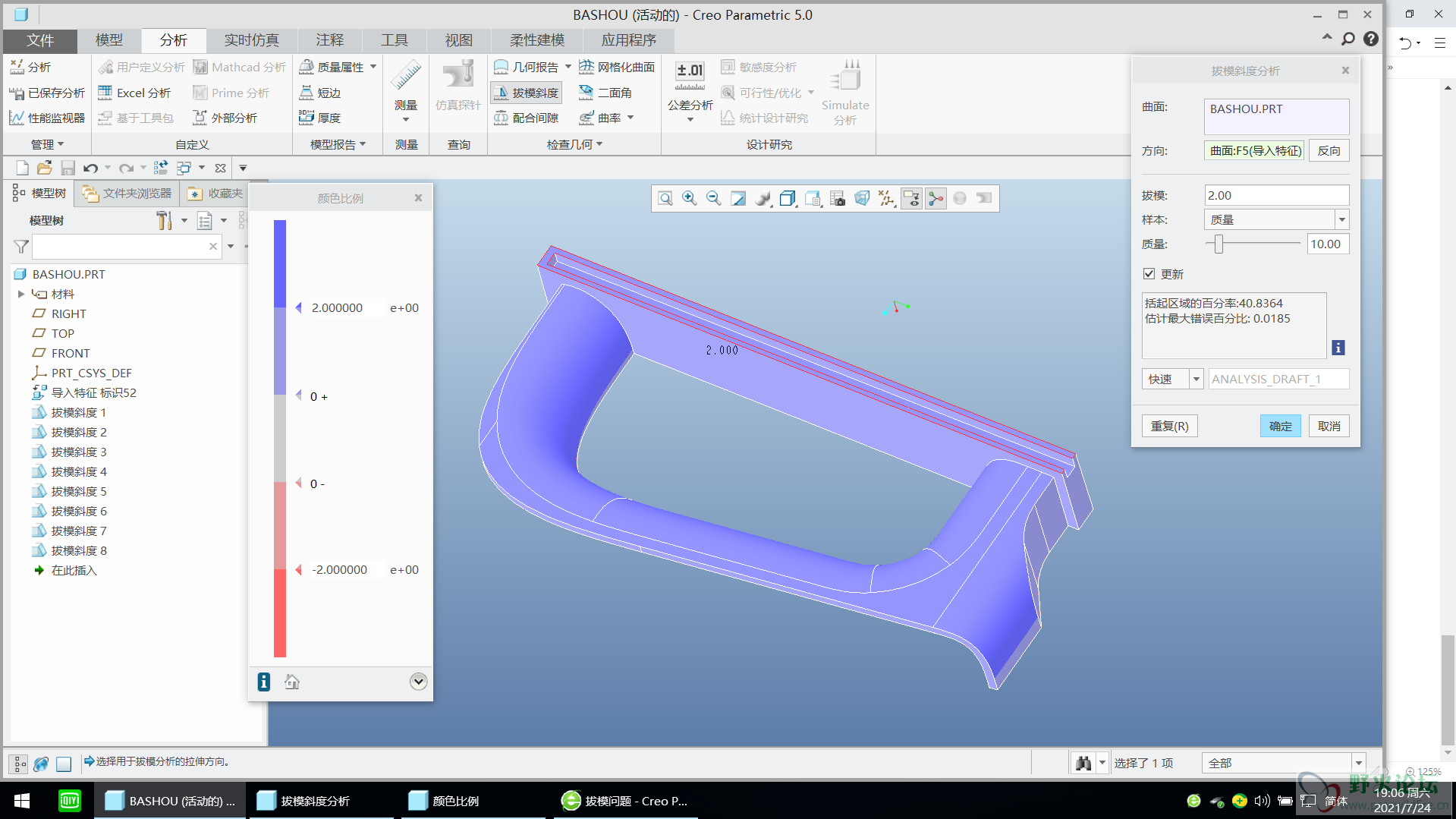Viewport: 1456px width, 819px height.
Task: Click the 拔模 angle input field
Action: [1277, 195]
